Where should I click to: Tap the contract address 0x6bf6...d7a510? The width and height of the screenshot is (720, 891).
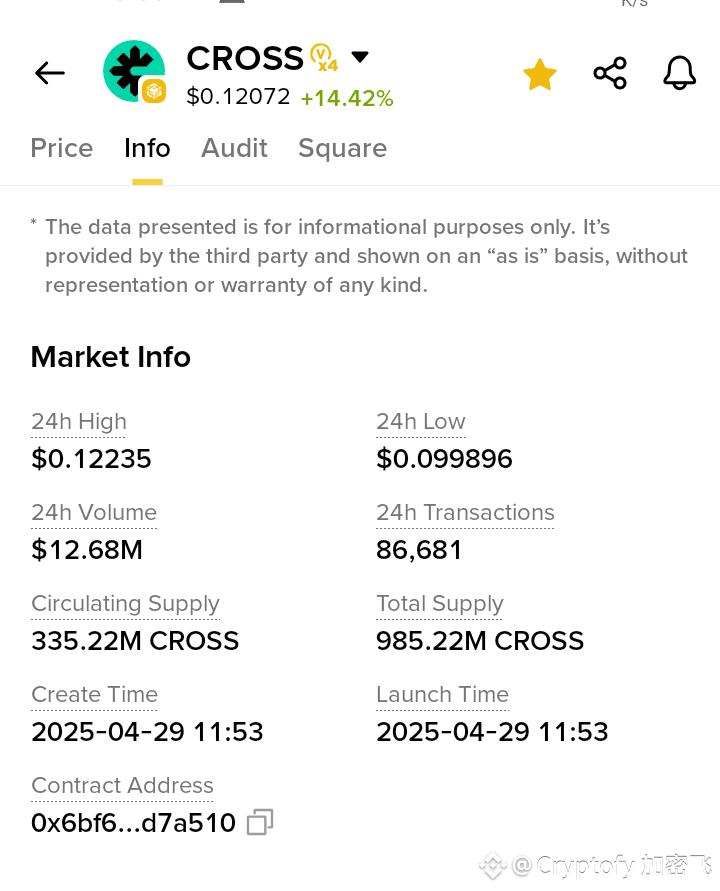pyautogui.click(x=133, y=823)
